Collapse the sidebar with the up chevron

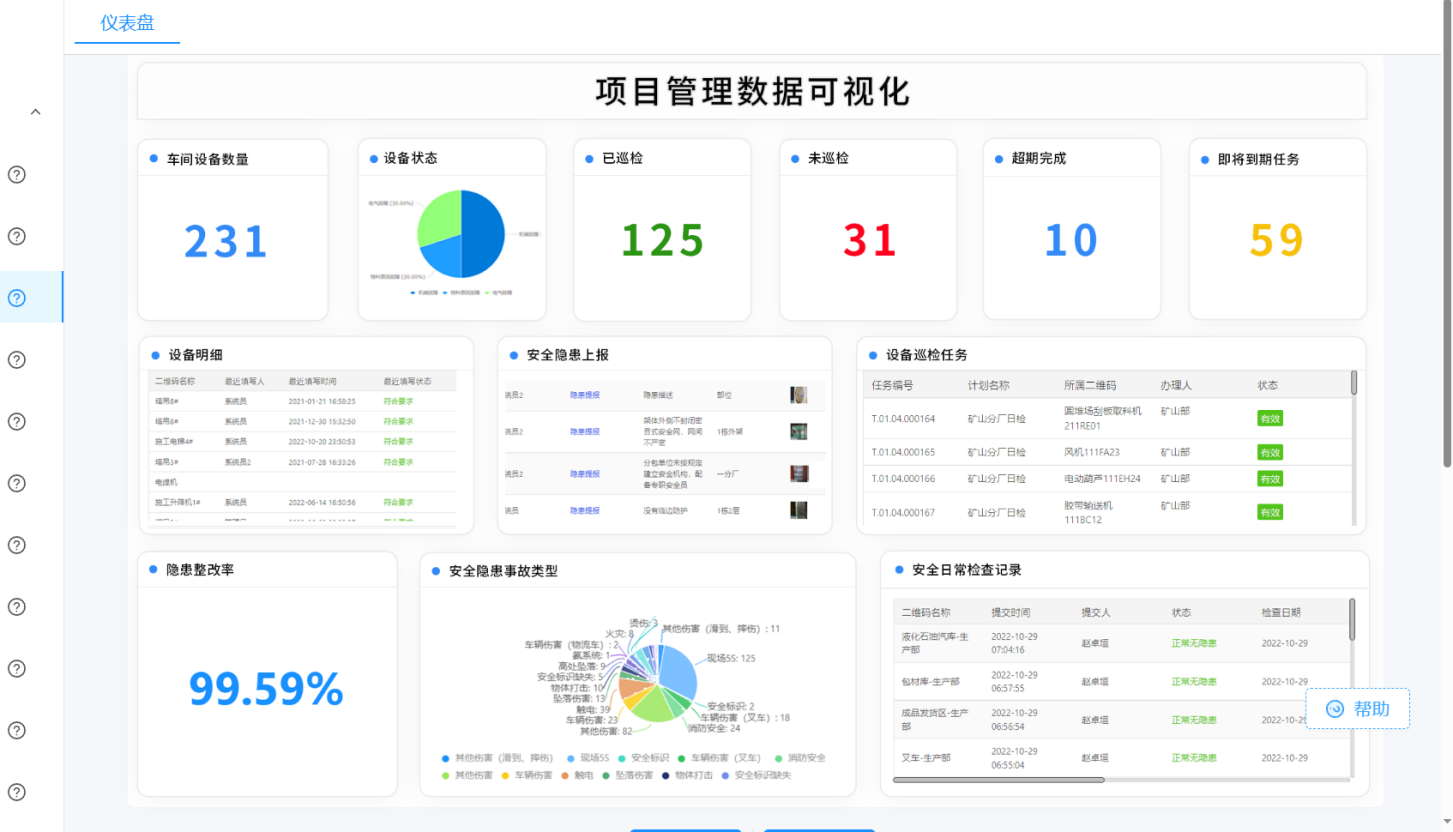pos(35,112)
